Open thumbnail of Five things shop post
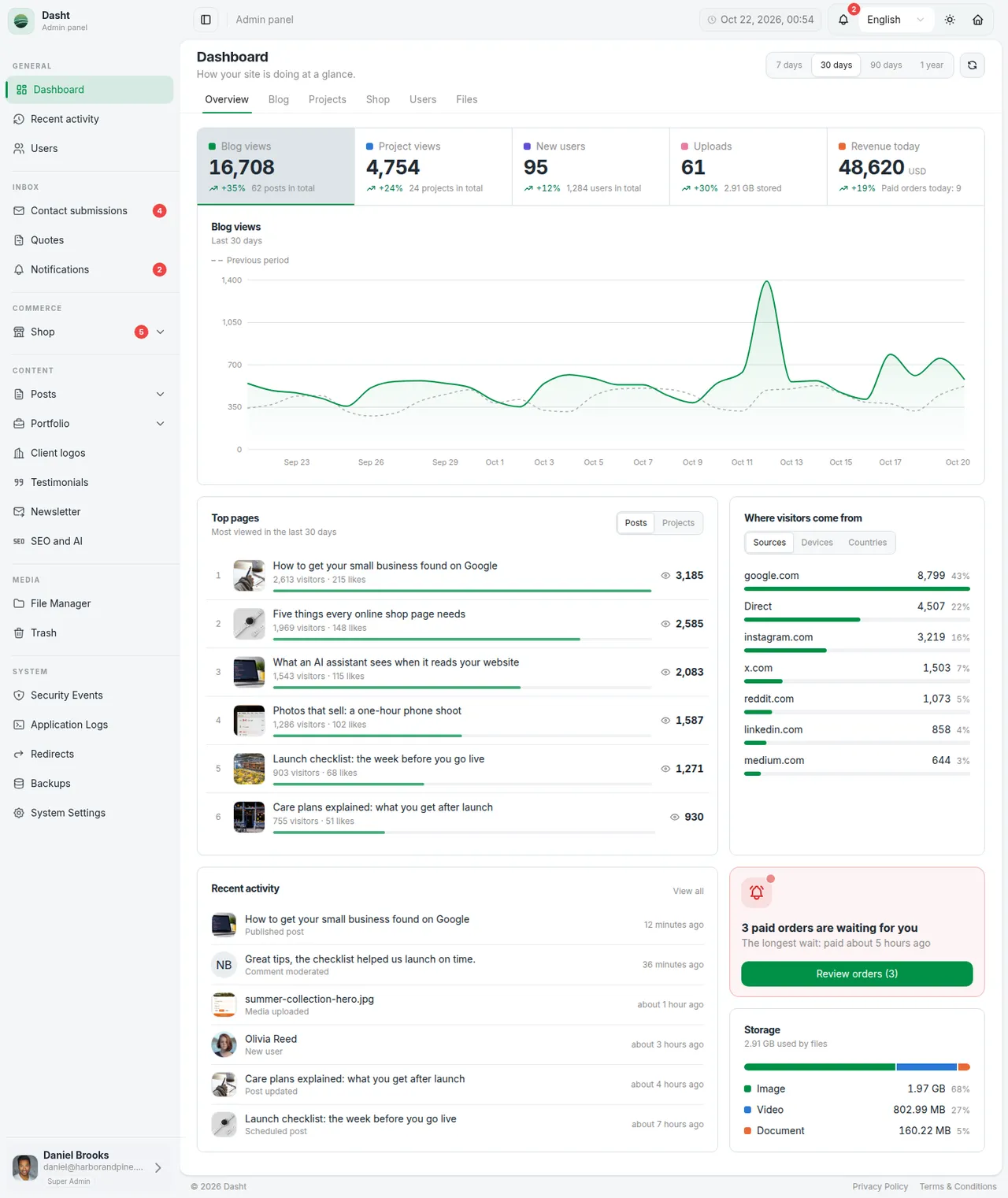Viewport: 1008px width, 1198px height. tap(249, 624)
